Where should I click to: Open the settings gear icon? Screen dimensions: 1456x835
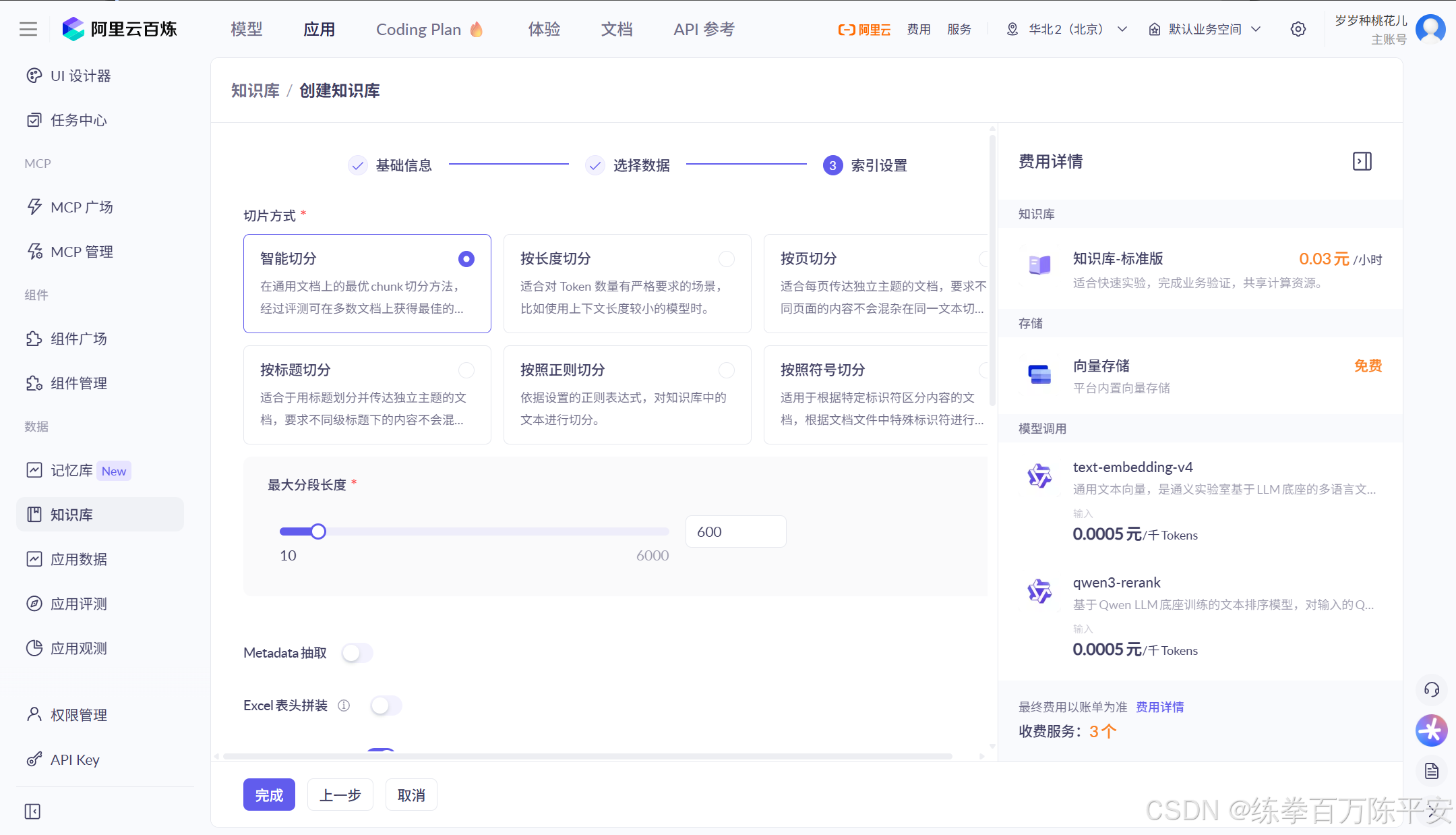1298,29
